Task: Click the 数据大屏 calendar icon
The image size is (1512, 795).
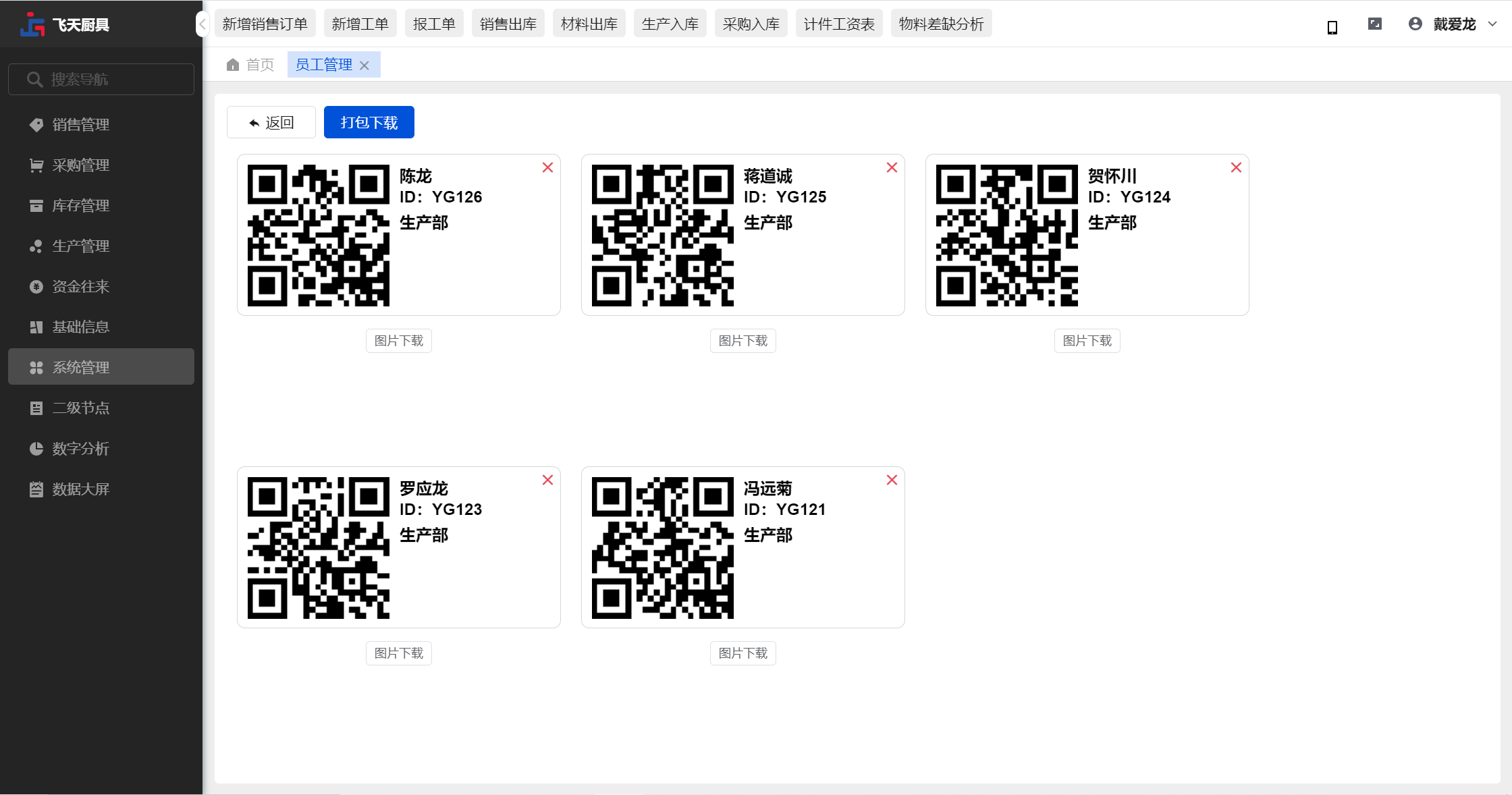Action: pos(36,489)
